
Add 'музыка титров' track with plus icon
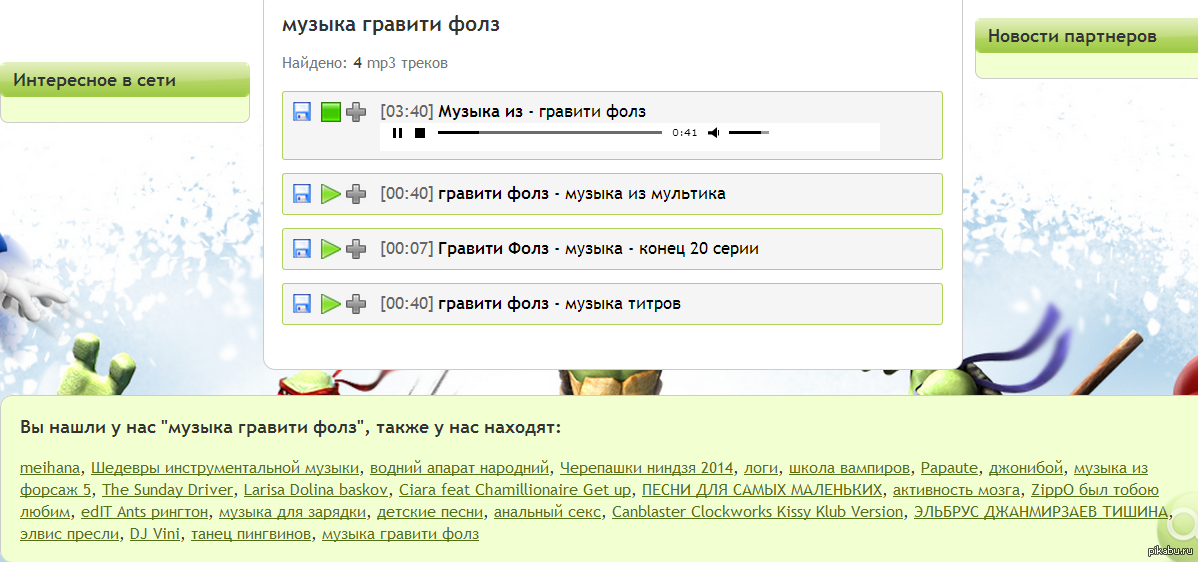coord(356,304)
